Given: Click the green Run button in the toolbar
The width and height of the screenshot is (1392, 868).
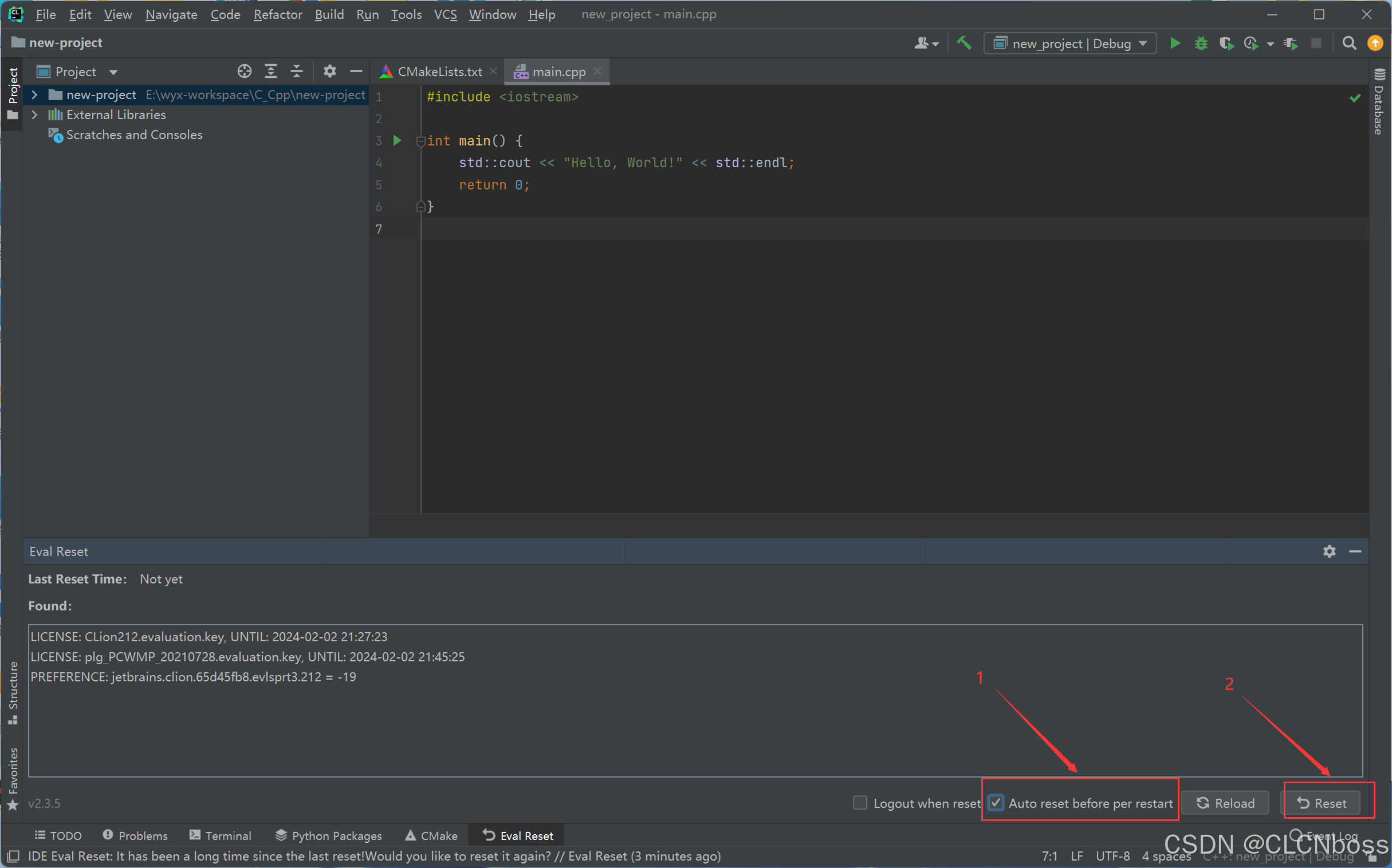Looking at the screenshot, I should [1175, 44].
